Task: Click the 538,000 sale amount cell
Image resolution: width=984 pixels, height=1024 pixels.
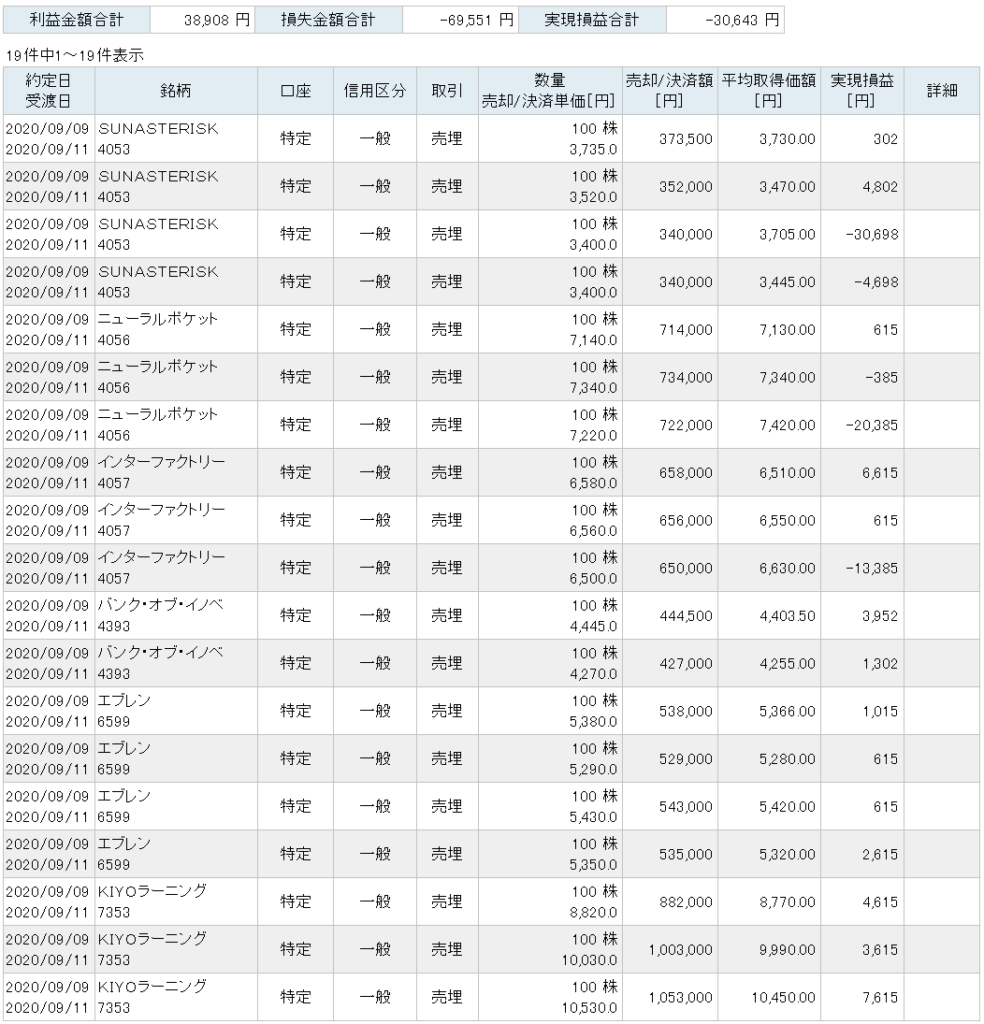Action: (669, 711)
